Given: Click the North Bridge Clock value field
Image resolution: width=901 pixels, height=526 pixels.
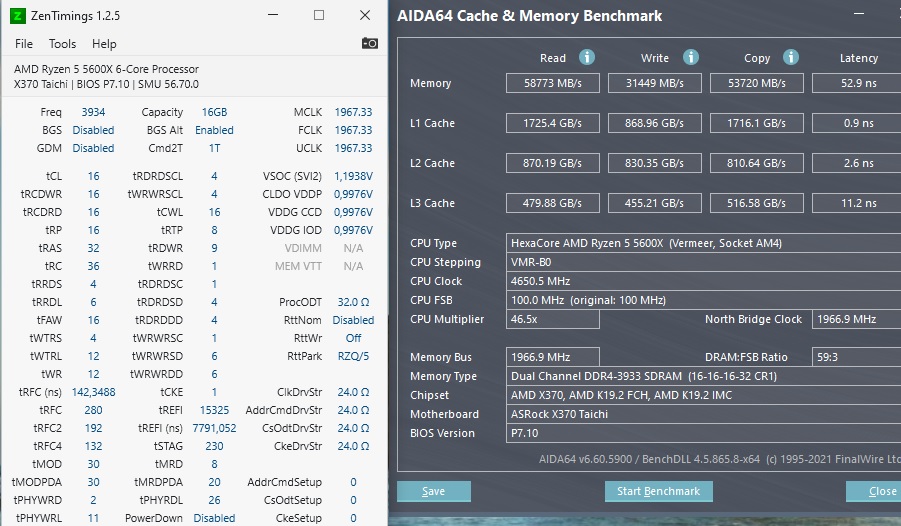Looking at the screenshot, I should [857, 319].
